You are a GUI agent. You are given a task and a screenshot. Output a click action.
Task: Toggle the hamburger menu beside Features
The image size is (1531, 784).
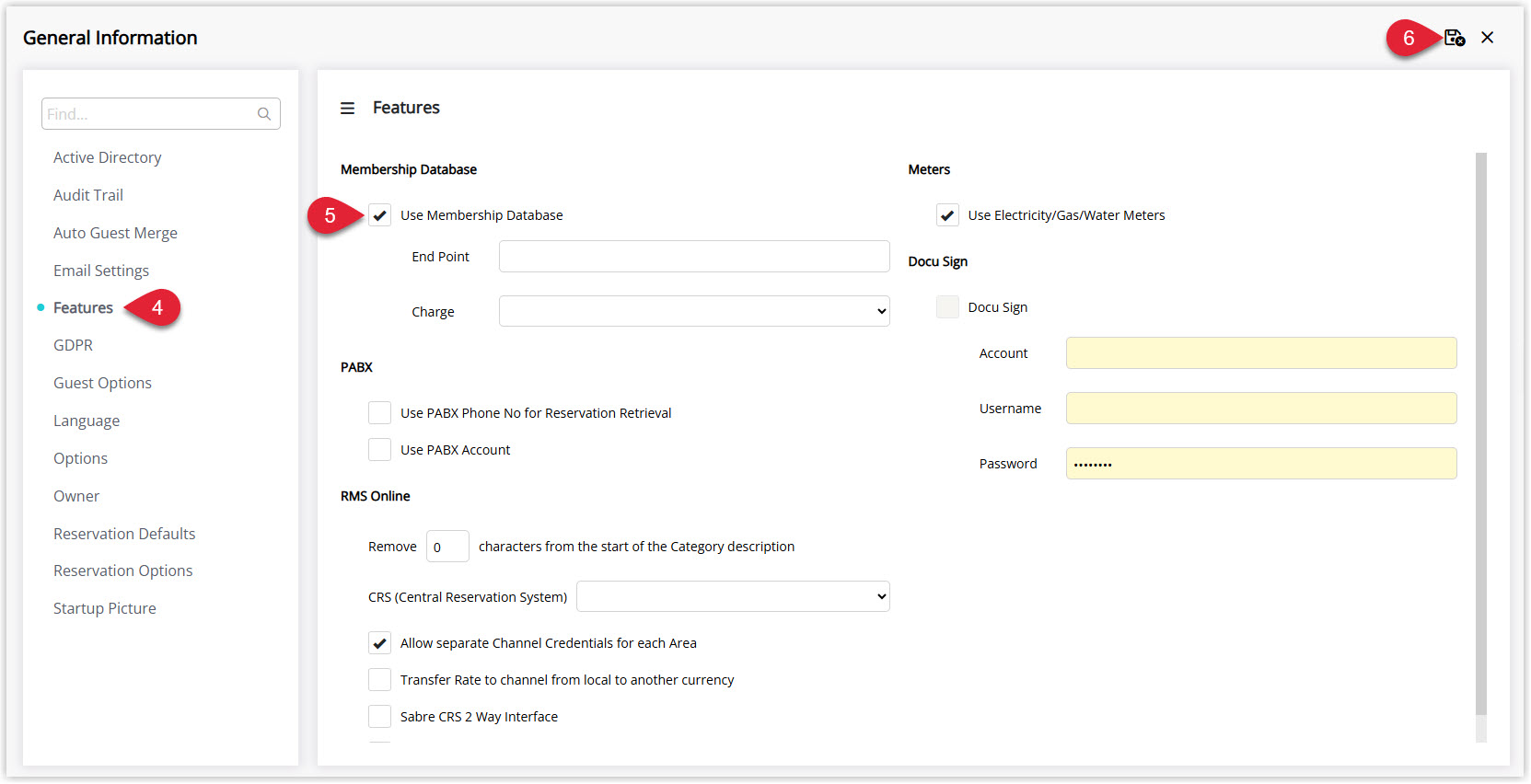click(x=347, y=109)
